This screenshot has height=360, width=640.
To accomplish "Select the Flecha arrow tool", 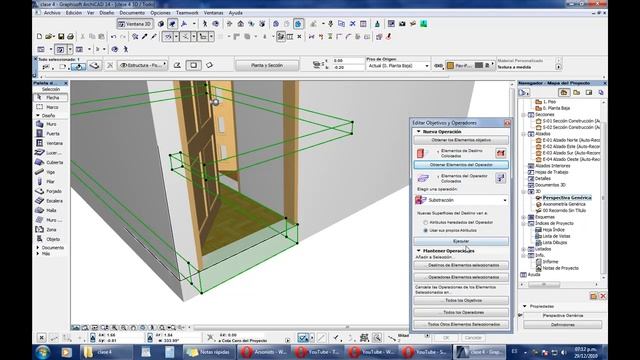I will tap(51, 98).
